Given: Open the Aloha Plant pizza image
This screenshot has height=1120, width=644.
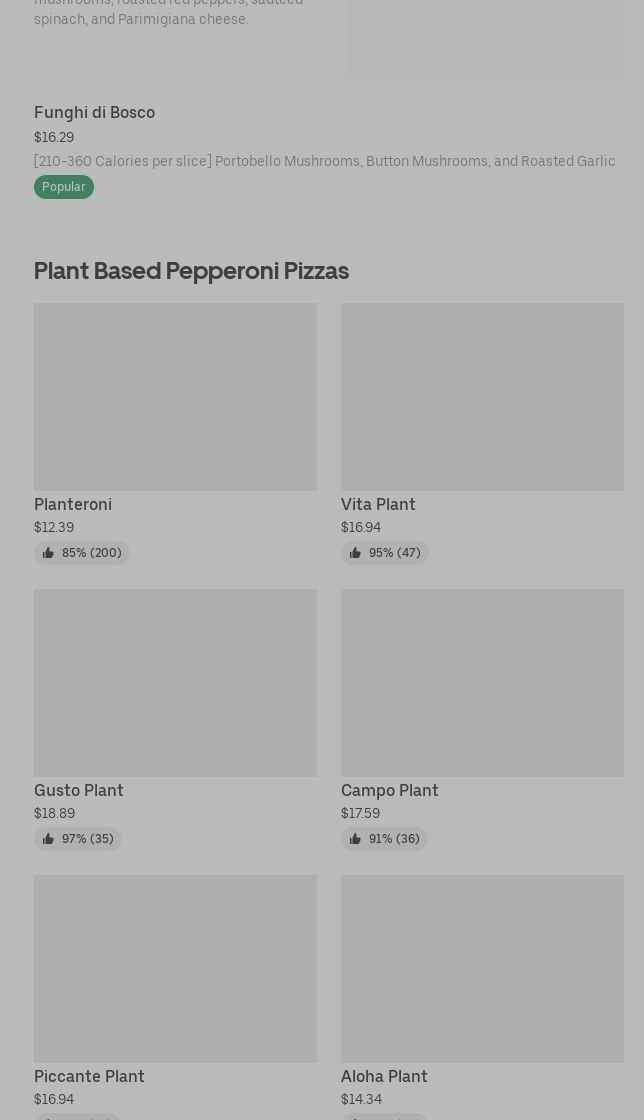Looking at the screenshot, I should (482, 968).
